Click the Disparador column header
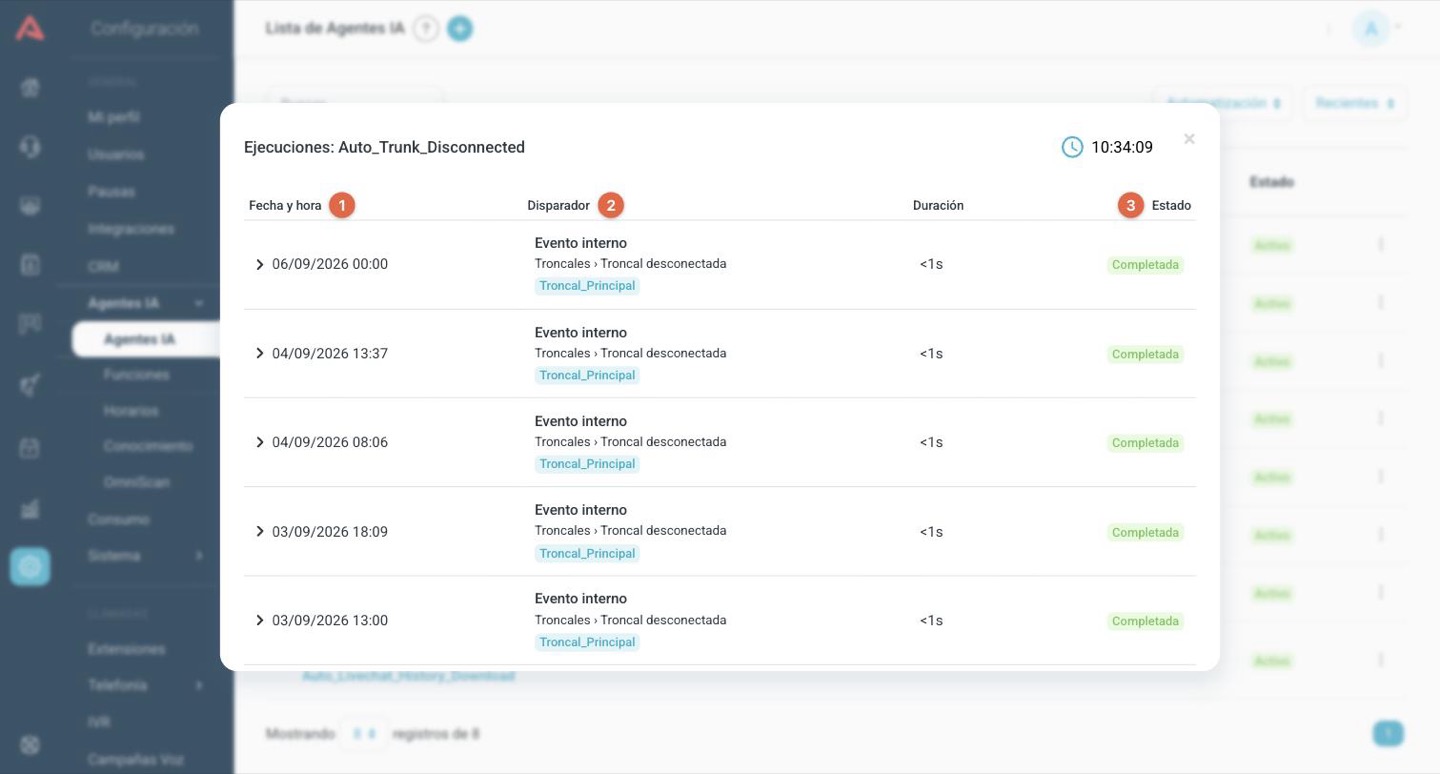 coord(558,206)
